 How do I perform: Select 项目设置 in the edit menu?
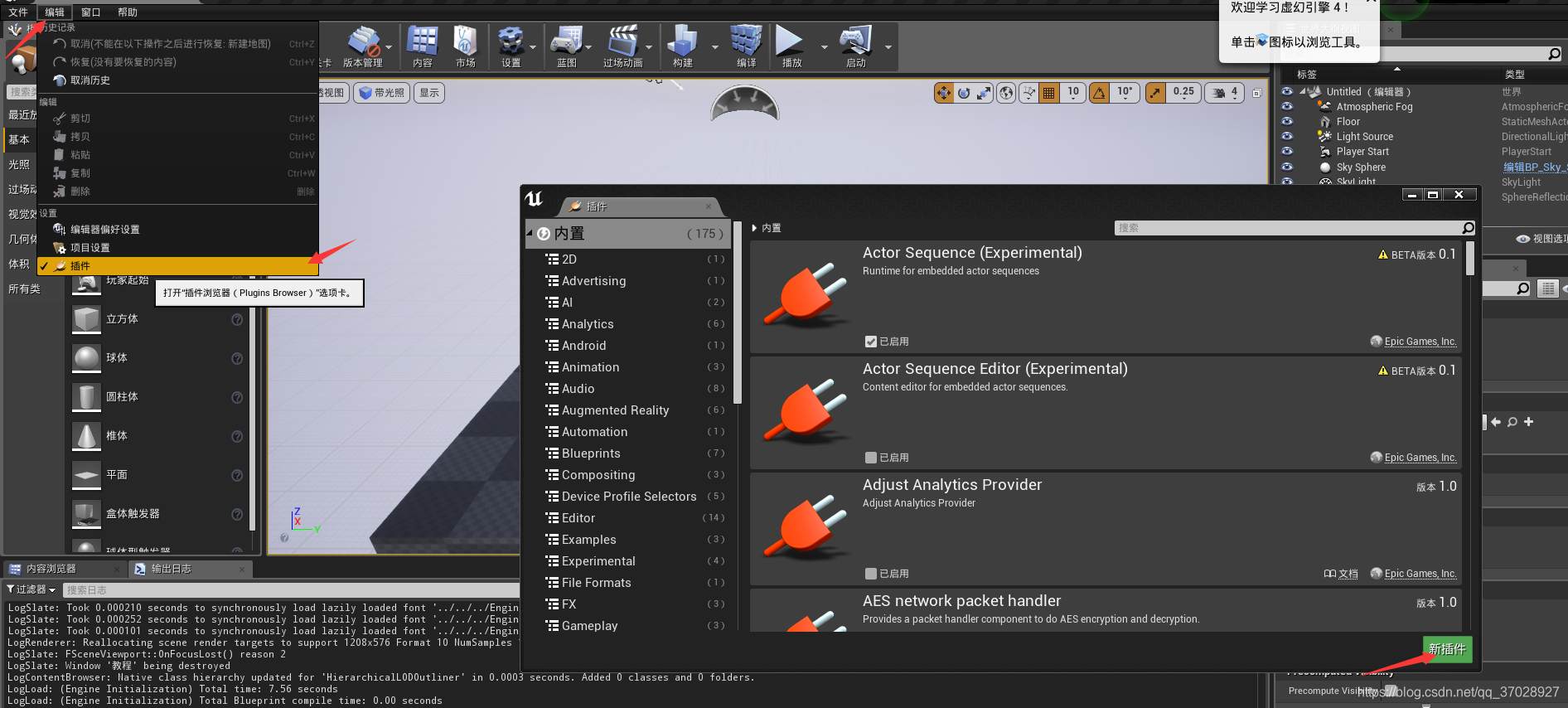tap(178, 248)
